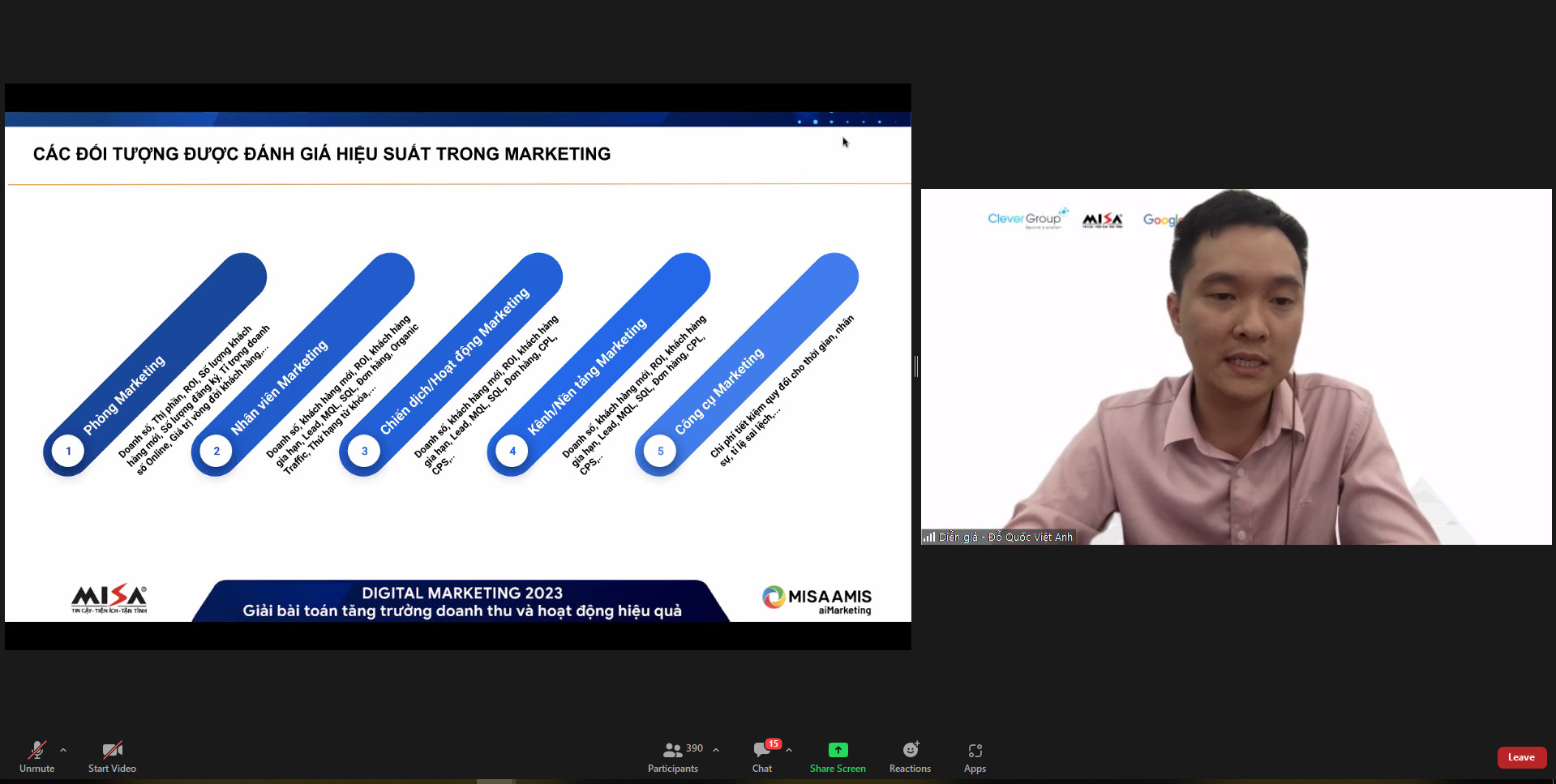Click the signal strength icon by speaker name

pos(929,537)
